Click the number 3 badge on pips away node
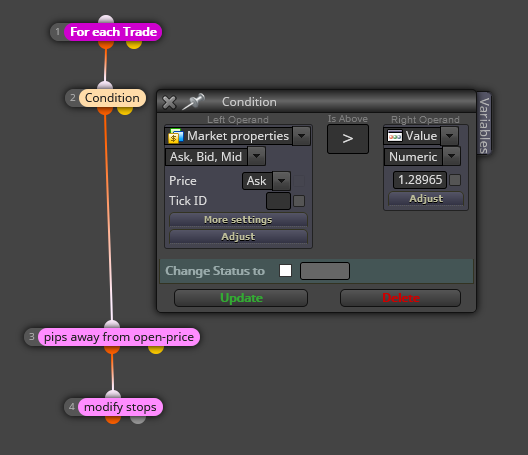This screenshot has width=528, height=455. click(32, 337)
